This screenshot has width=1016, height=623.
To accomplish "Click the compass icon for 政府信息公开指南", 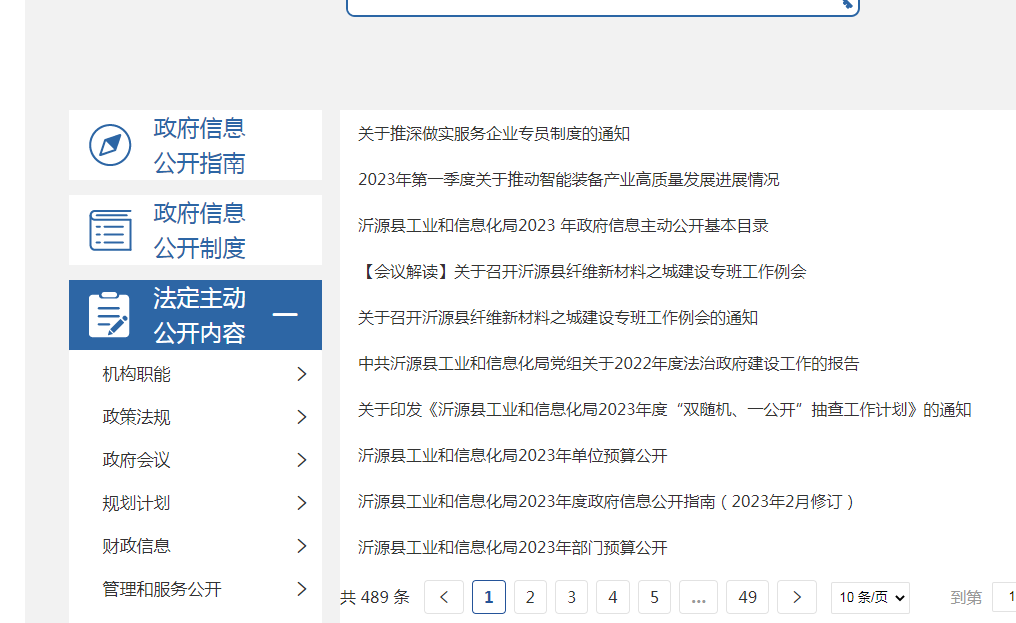I will click(110, 145).
